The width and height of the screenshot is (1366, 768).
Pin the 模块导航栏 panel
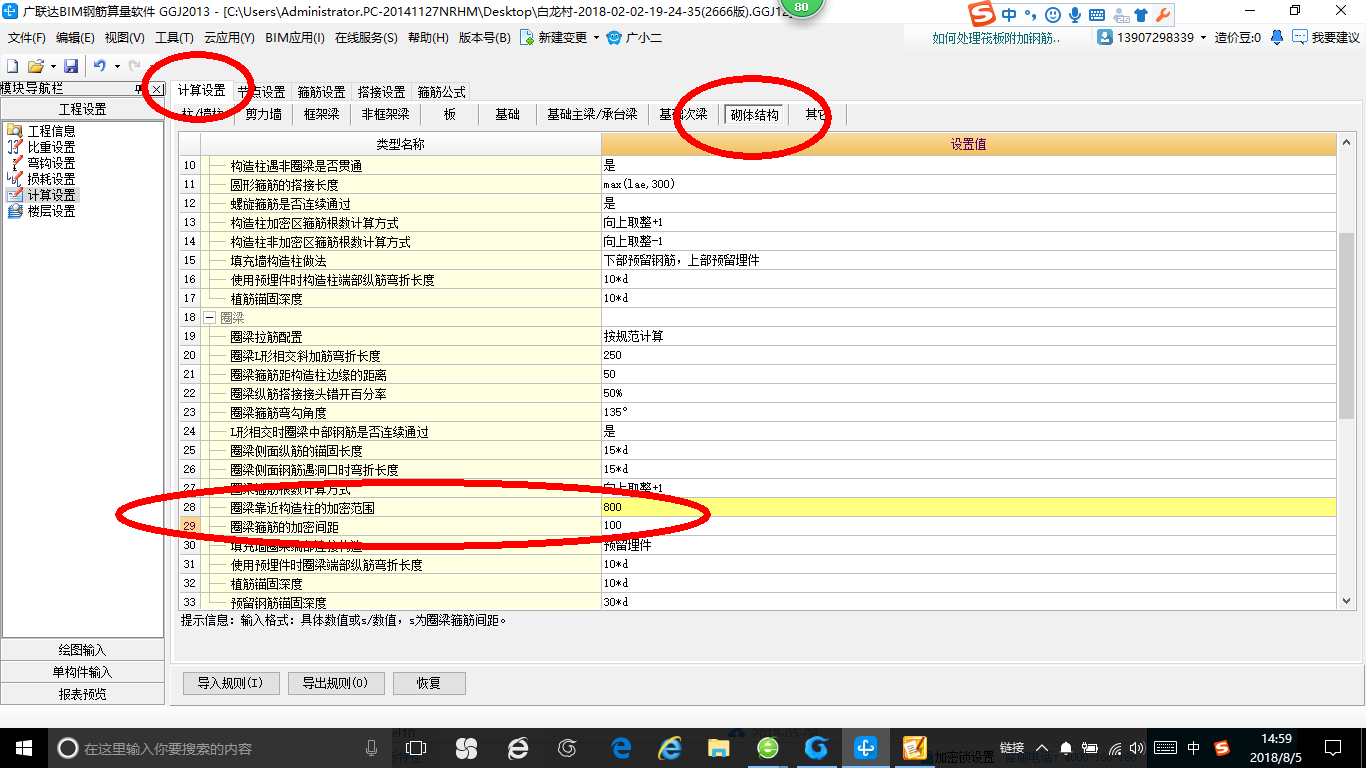point(141,89)
